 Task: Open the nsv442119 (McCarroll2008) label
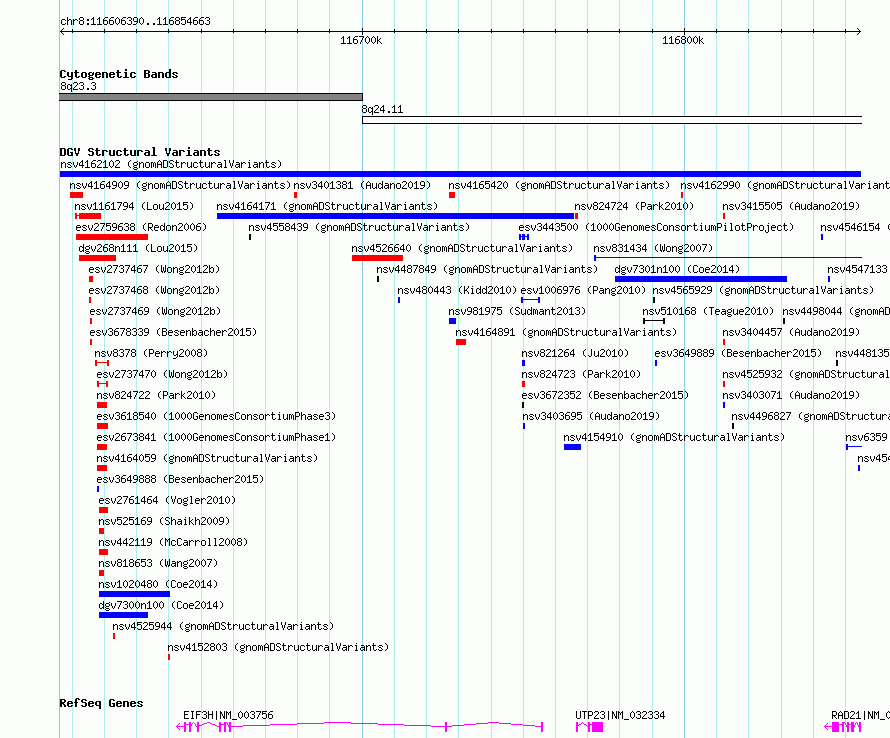(173, 542)
